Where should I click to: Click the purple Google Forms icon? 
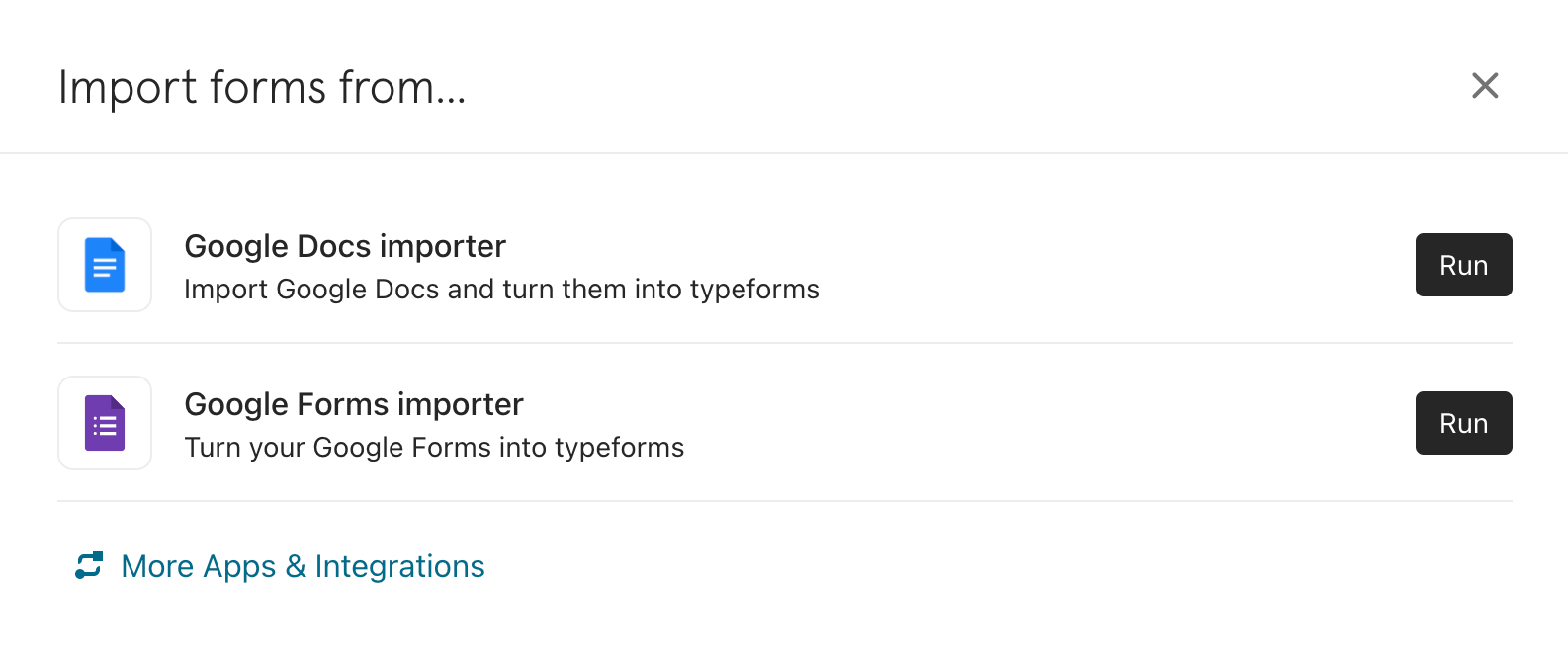tap(105, 423)
